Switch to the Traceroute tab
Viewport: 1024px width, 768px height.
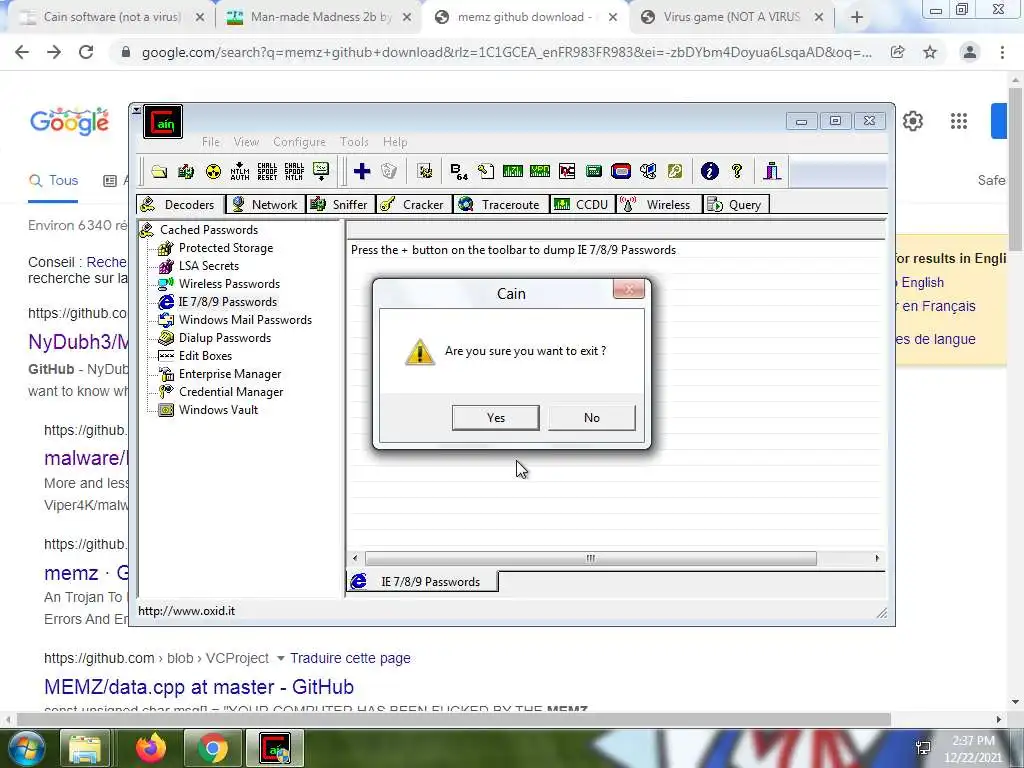500,204
